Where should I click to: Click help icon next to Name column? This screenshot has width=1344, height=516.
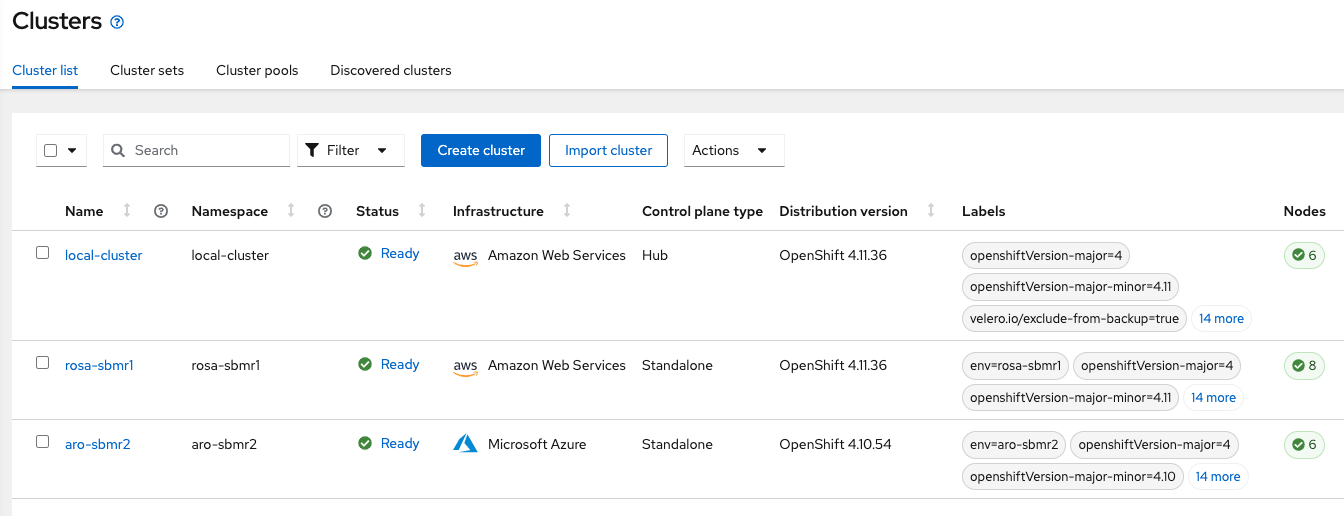[161, 211]
